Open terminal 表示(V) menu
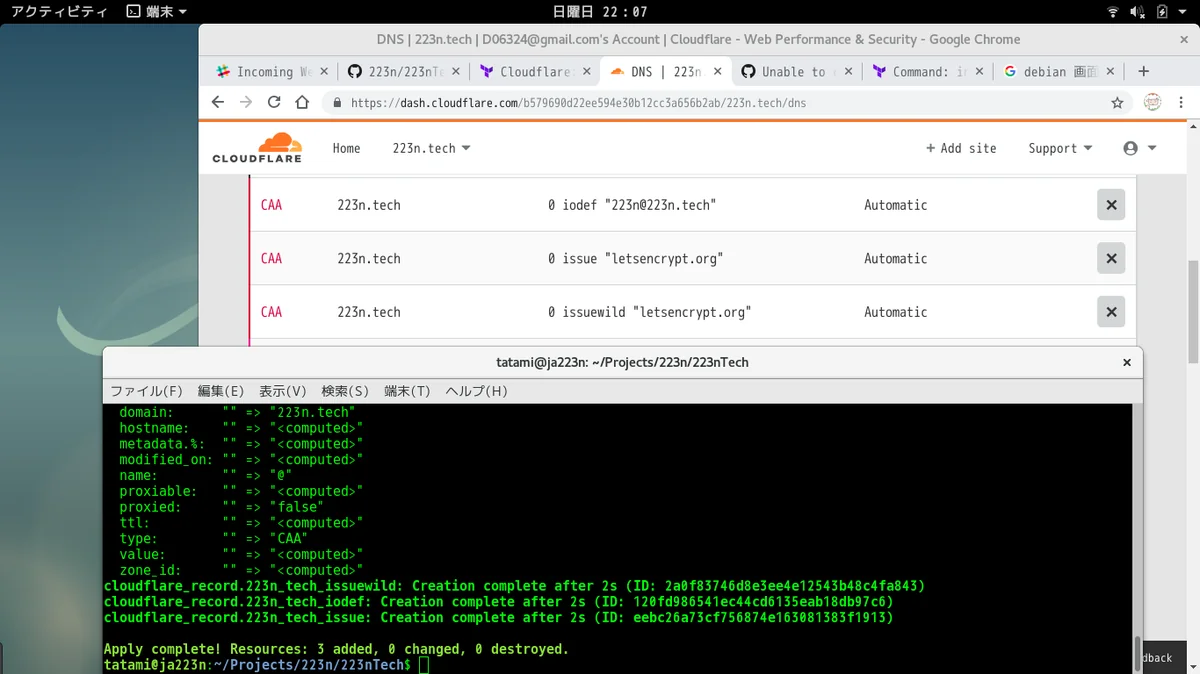Viewport: 1200px width, 674px height. pos(283,391)
